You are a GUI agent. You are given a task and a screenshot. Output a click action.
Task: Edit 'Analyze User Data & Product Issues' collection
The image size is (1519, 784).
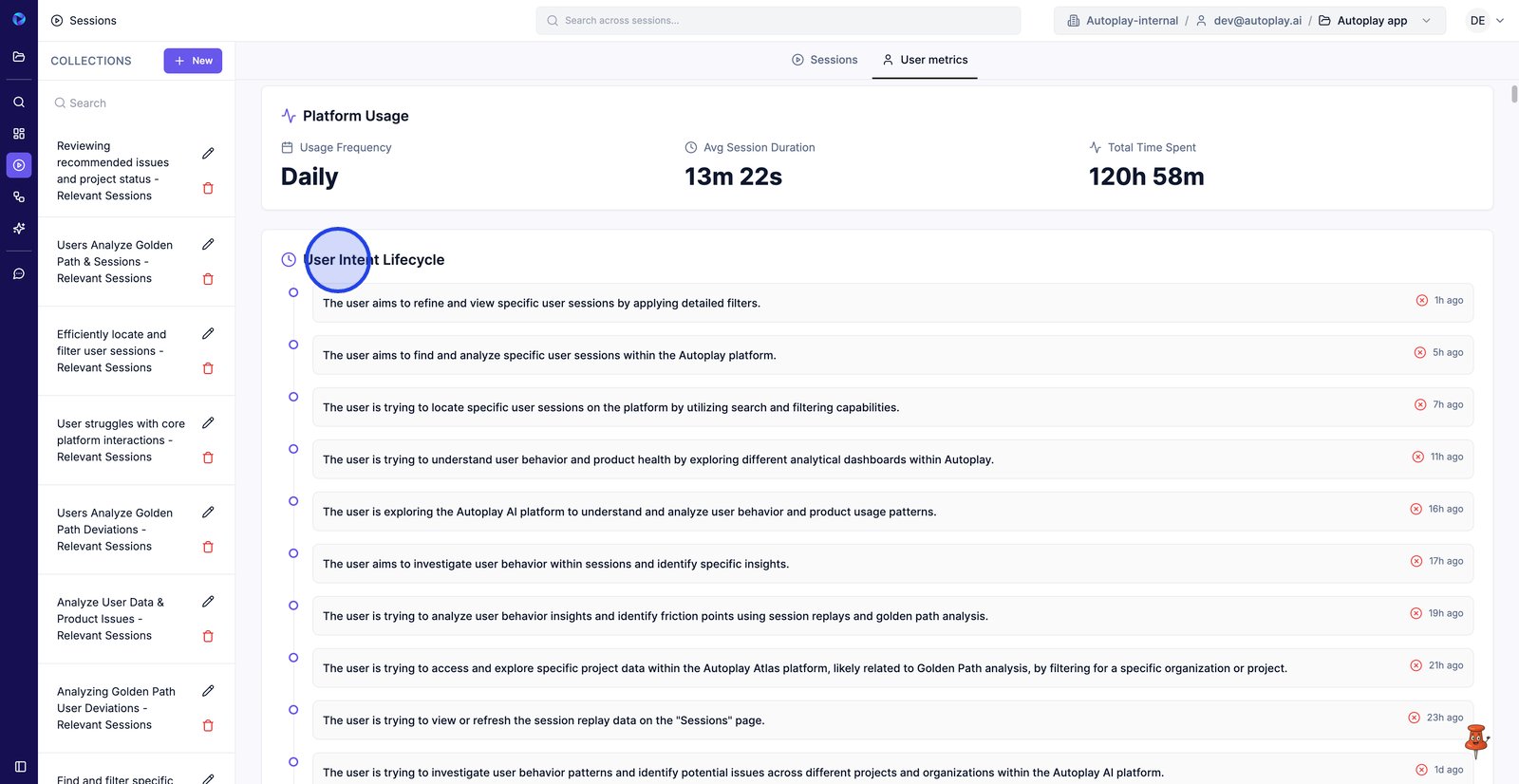pyautogui.click(x=208, y=602)
